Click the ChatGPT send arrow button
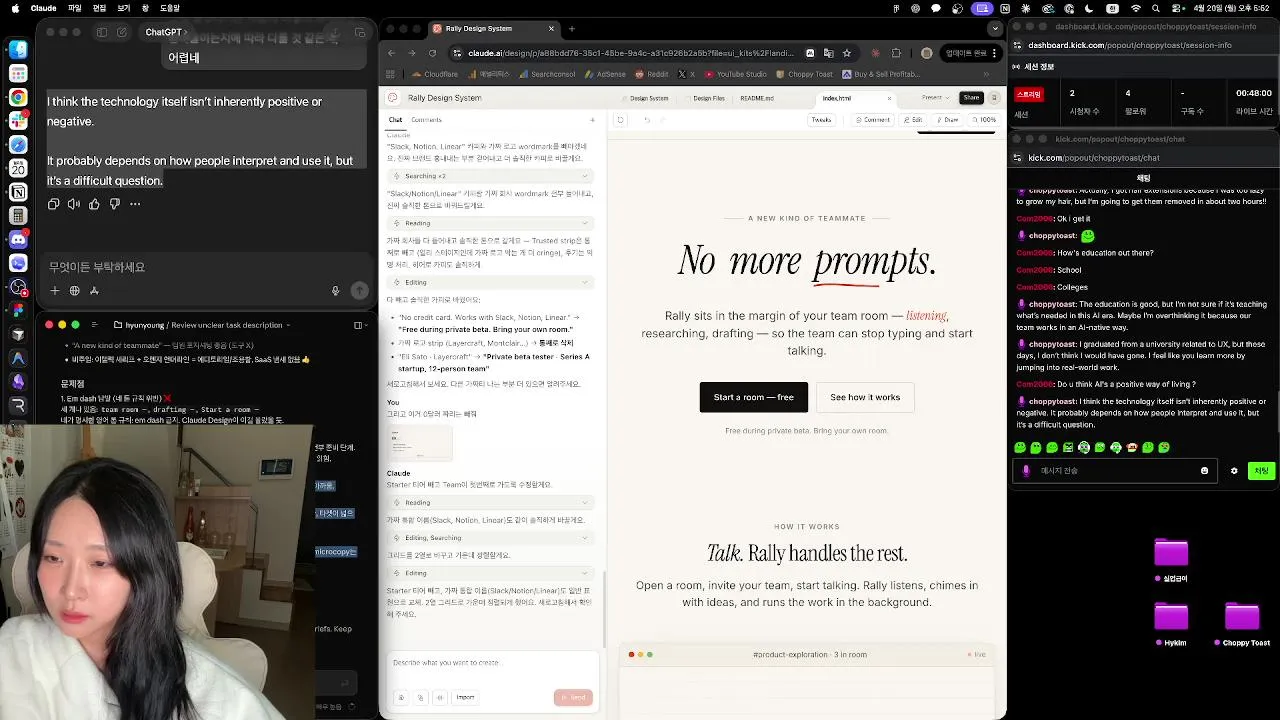This screenshot has height=720, width=1280. pos(360,291)
